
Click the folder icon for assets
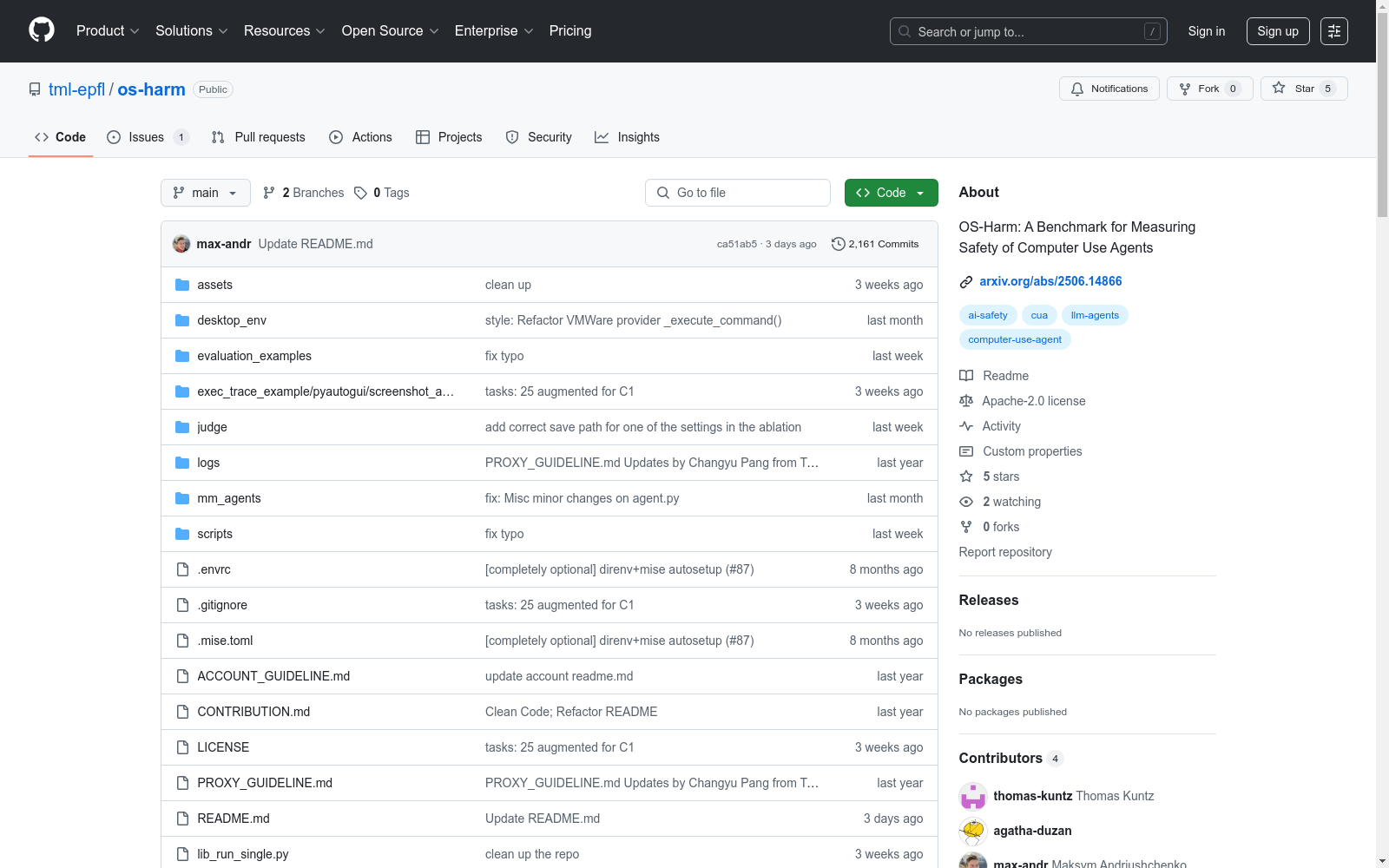[x=182, y=285]
